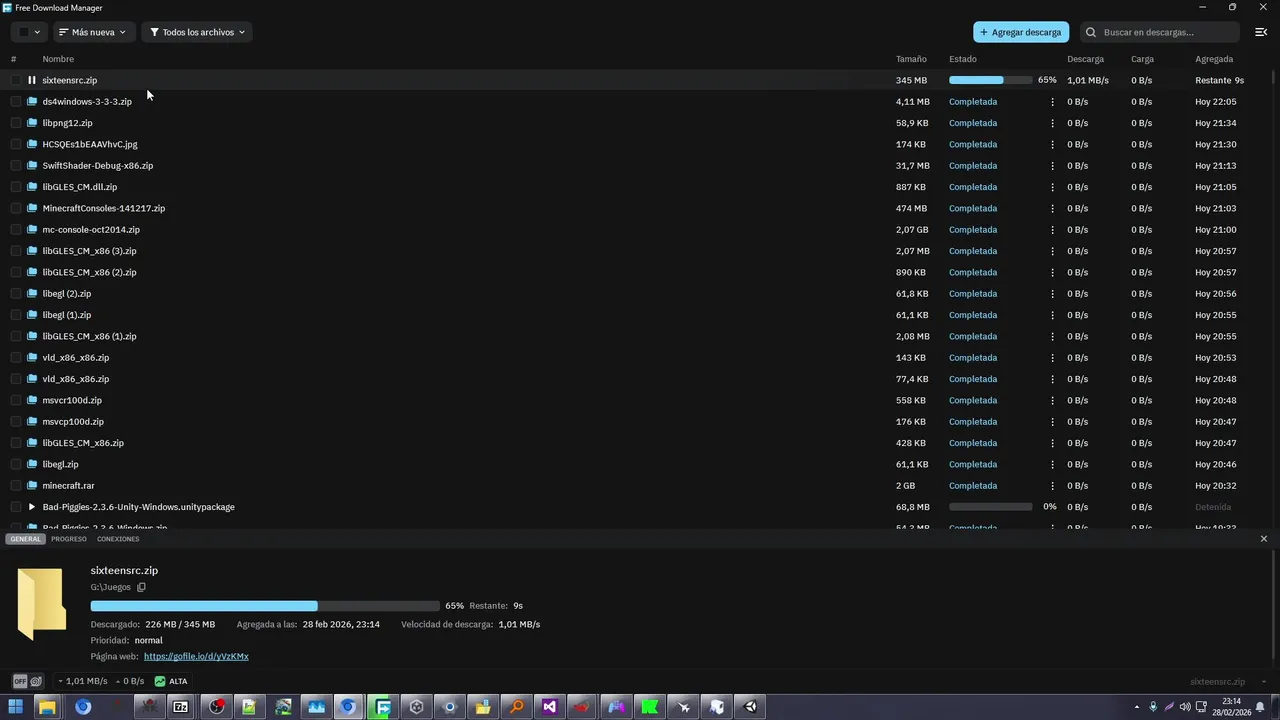Click sixteensrc.zip row progress bar
This screenshot has width=1280, height=720.
[990, 80]
